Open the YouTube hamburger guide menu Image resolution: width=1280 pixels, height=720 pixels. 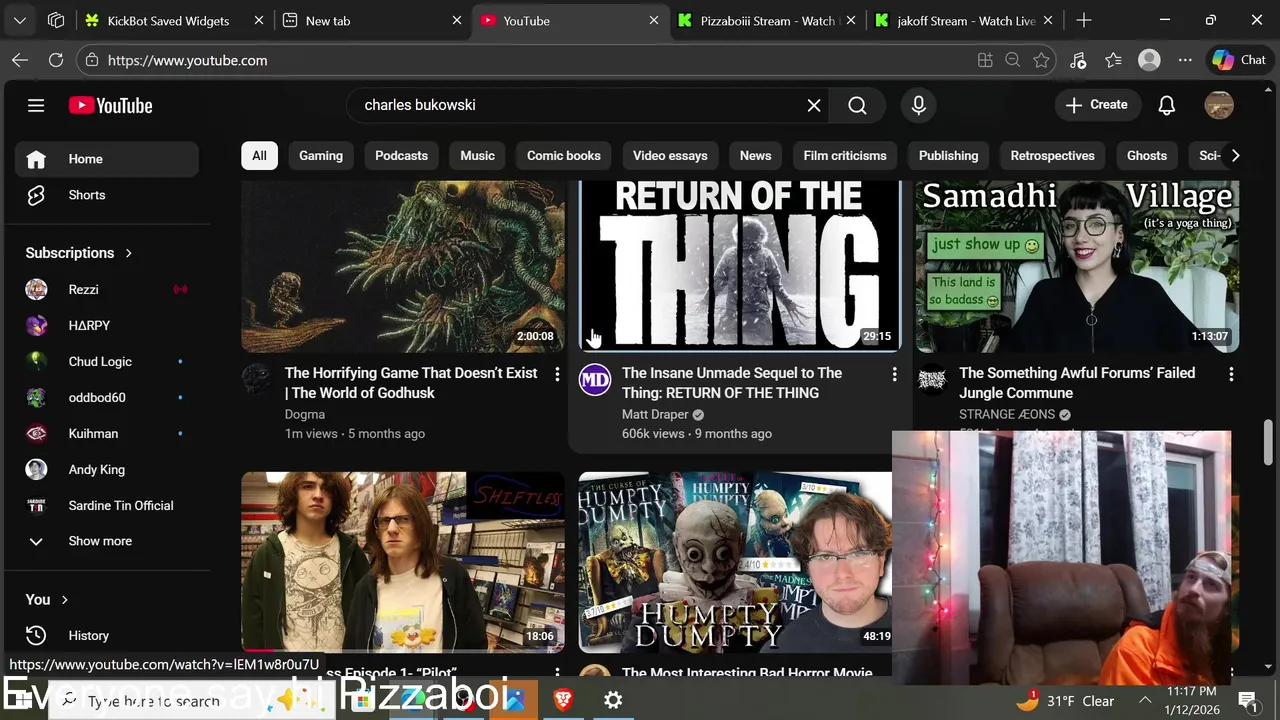(36, 105)
